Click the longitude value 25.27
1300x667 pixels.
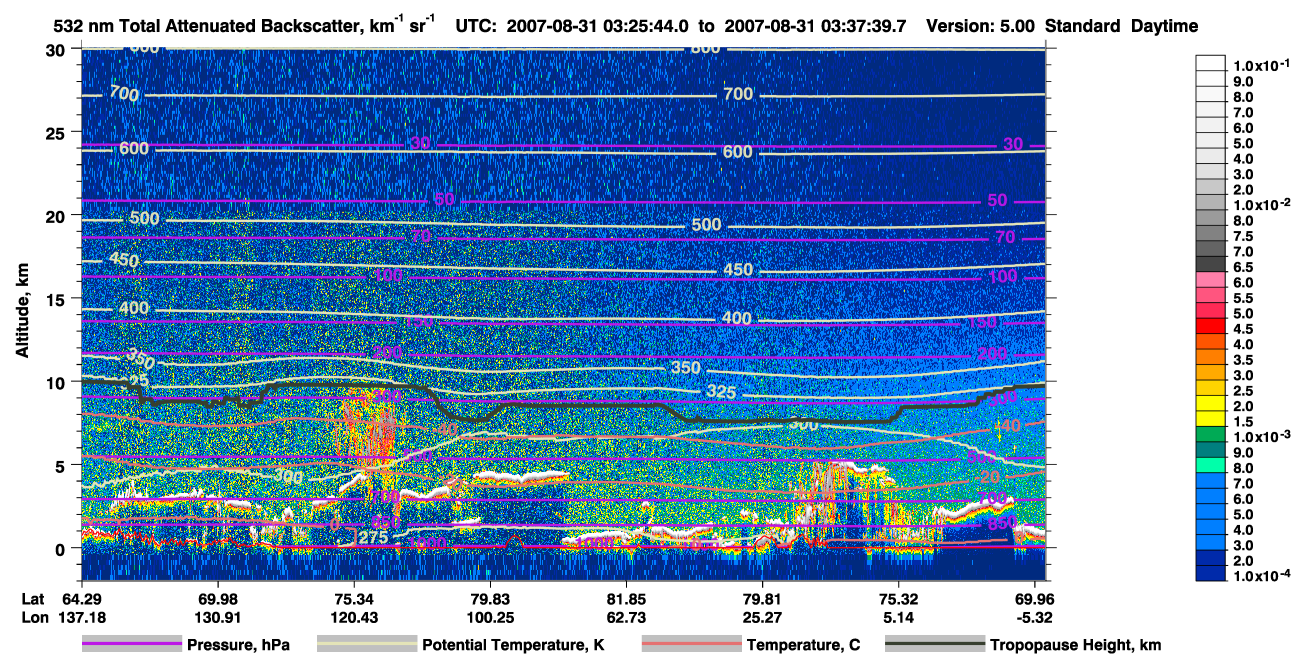click(x=763, y=617)
